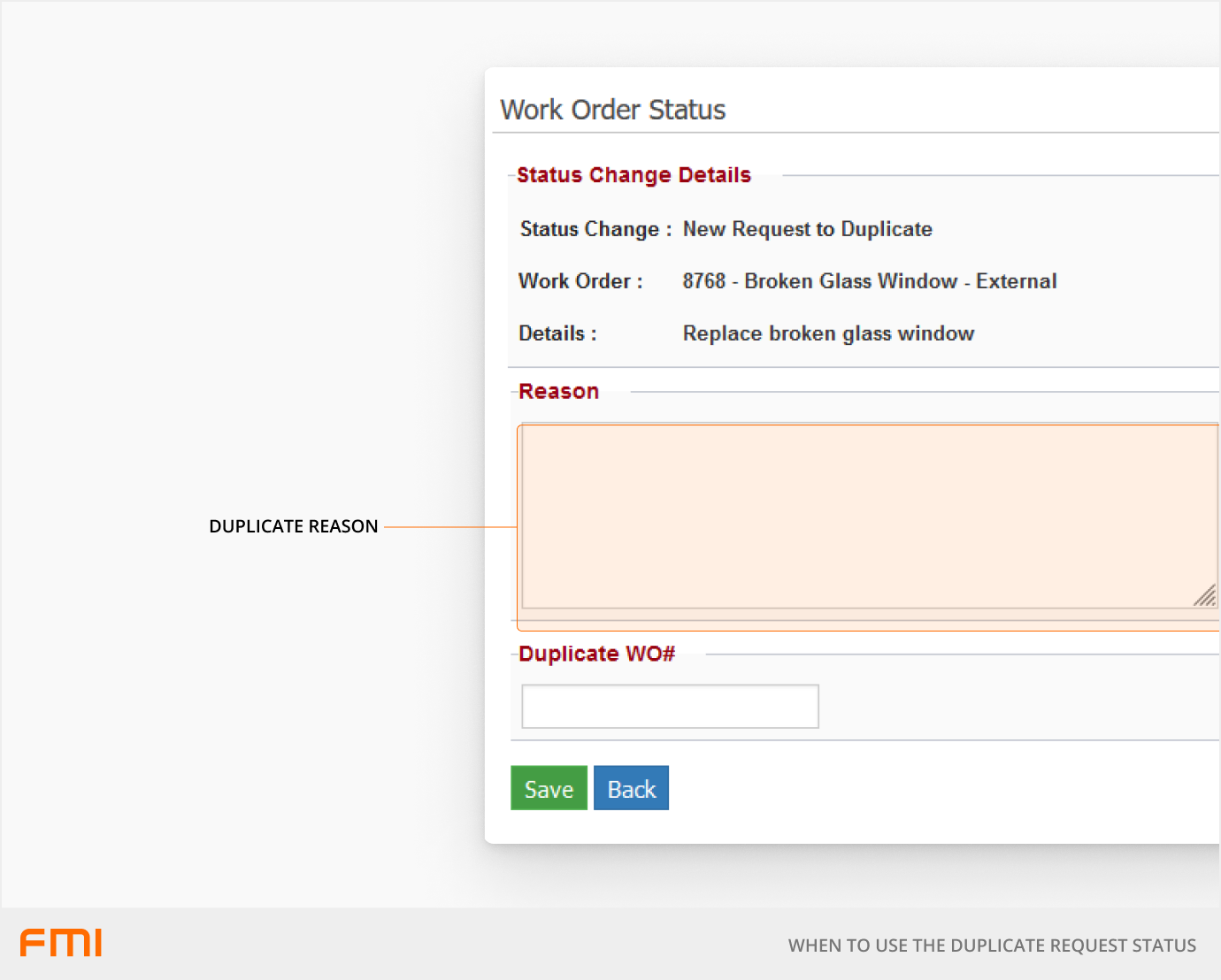Click the work order number 8768
Viewport: 1221px width, 980px height.
pos(703,281)
